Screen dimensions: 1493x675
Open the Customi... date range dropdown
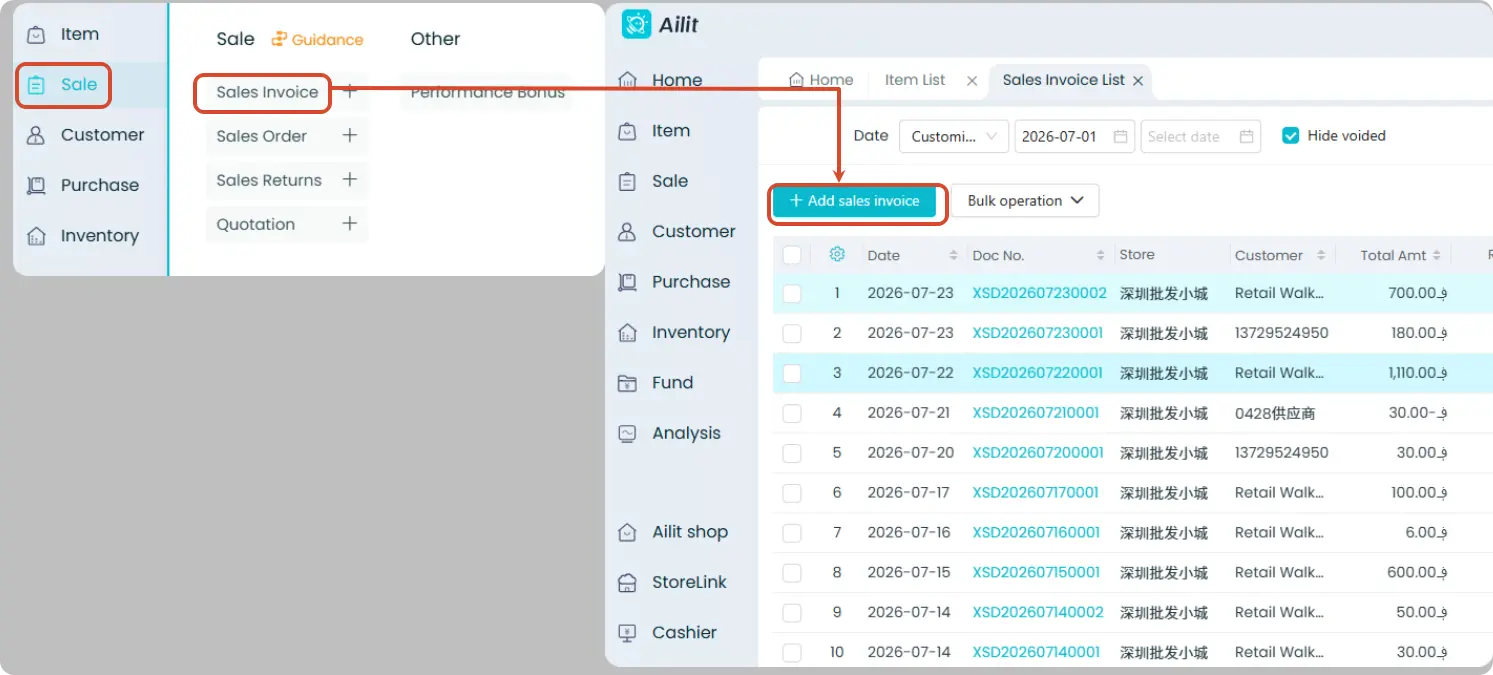click(953, 136)
